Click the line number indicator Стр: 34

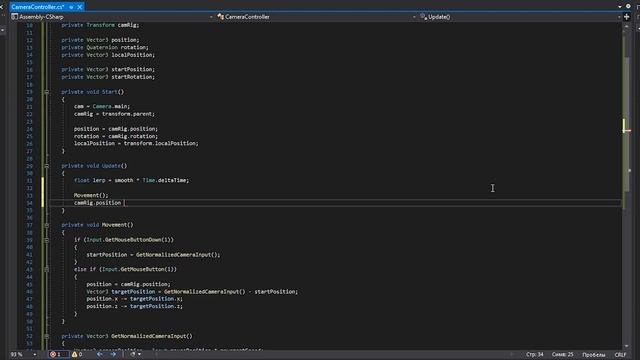click(x=535, y=355)
